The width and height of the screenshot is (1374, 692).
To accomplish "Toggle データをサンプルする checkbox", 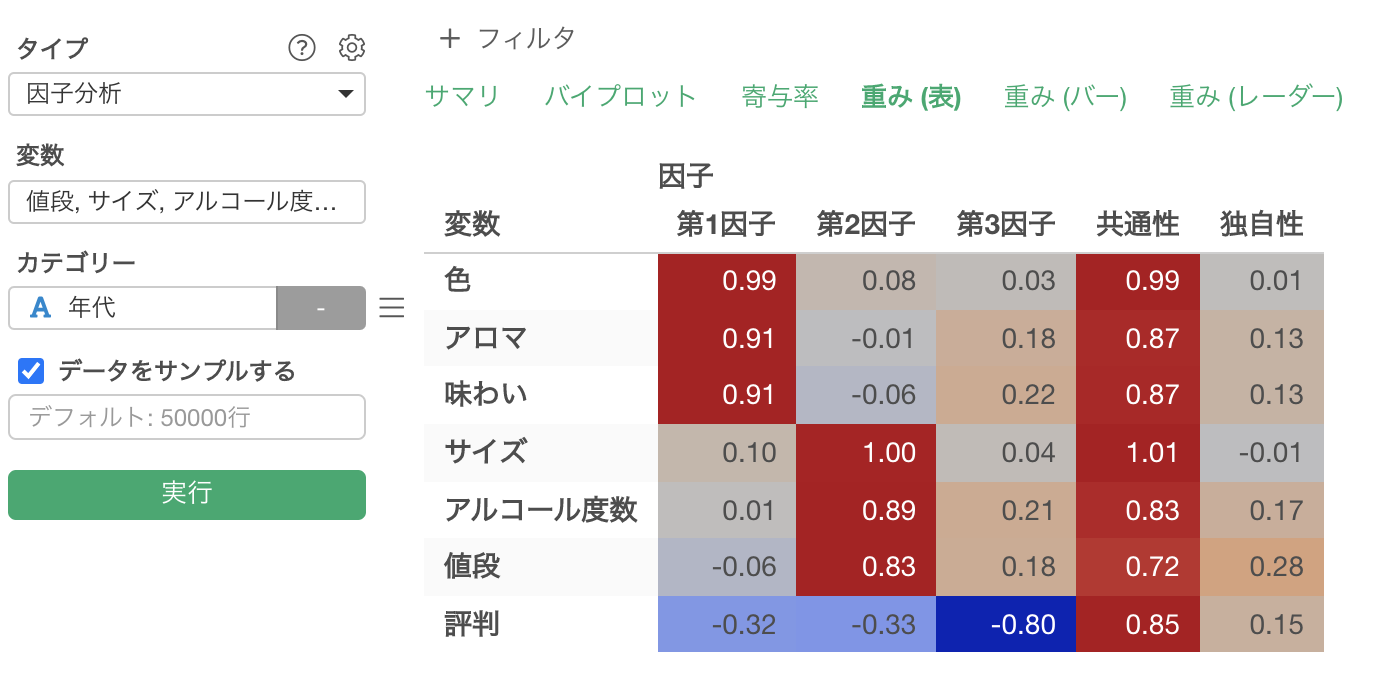I will pos(31,371).
